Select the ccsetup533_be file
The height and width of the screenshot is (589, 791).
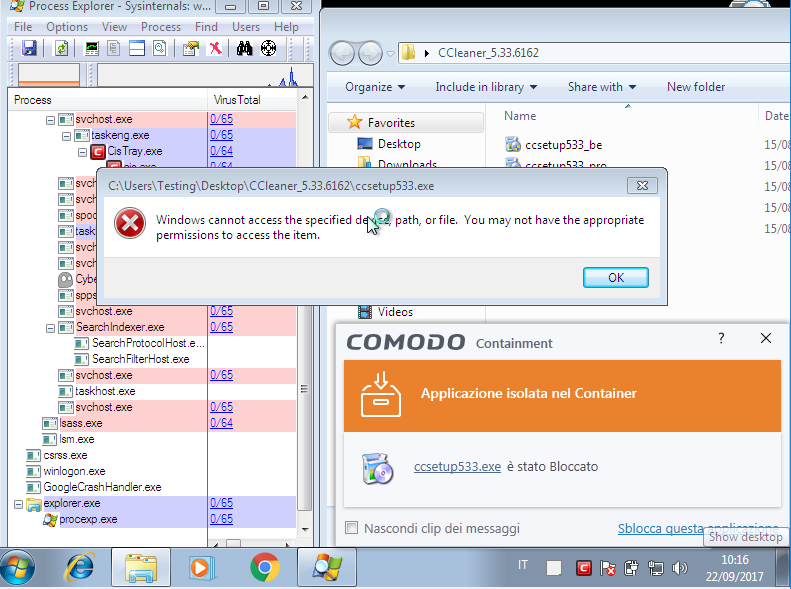[x=563, y=145]
